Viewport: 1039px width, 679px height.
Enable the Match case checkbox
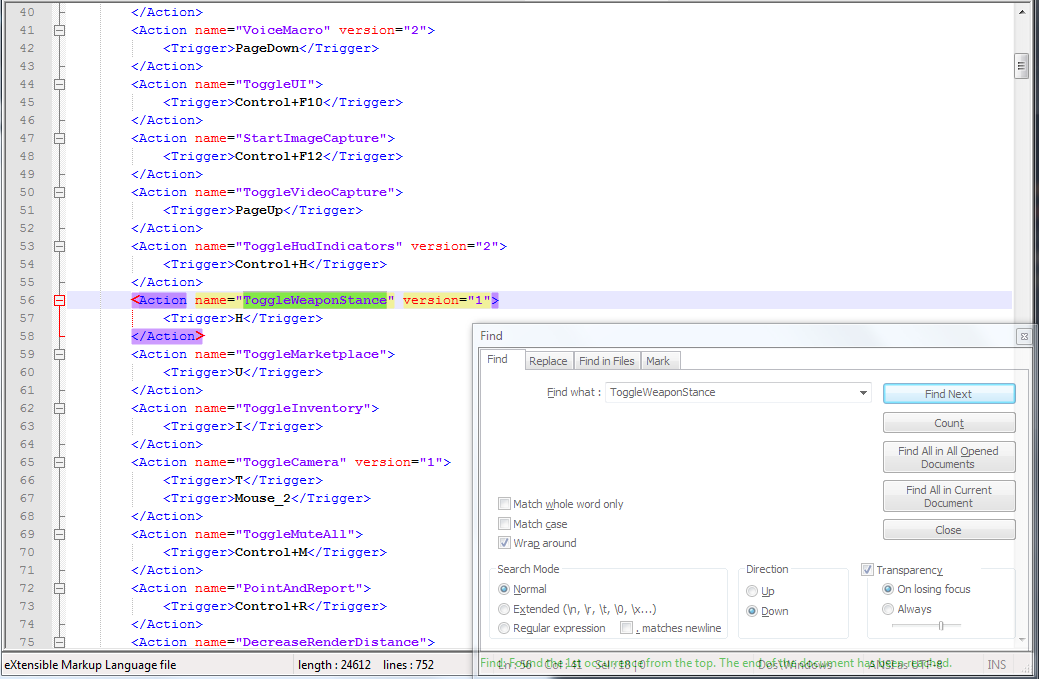504,524
